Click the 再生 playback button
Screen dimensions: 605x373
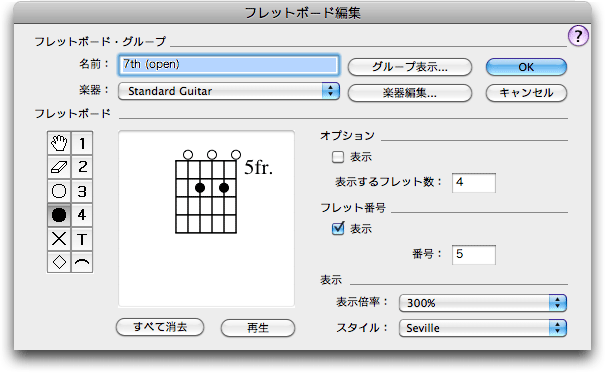coord(258,328)
